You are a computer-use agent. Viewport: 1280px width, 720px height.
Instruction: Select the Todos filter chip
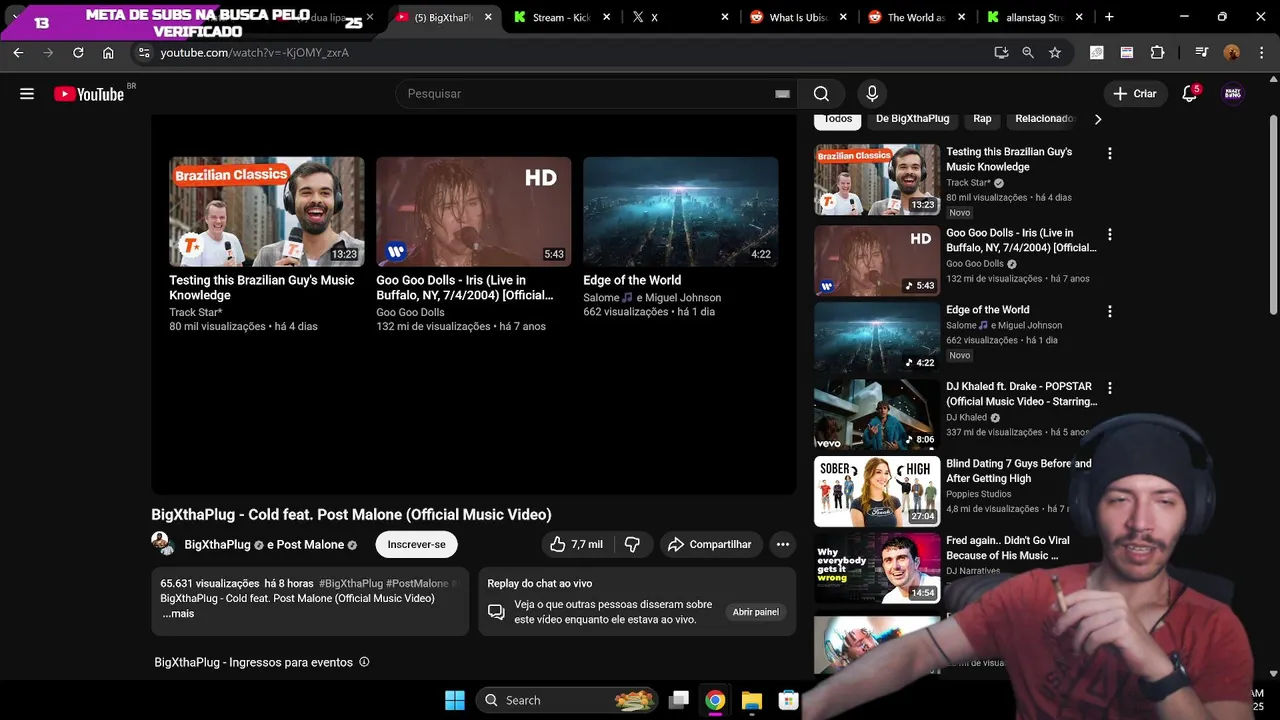point(838,119)
